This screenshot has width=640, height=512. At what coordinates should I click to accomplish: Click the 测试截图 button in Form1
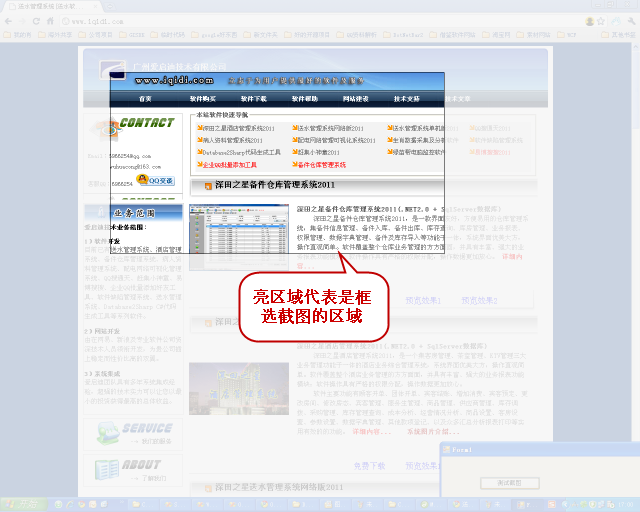[x=509, y=483]
